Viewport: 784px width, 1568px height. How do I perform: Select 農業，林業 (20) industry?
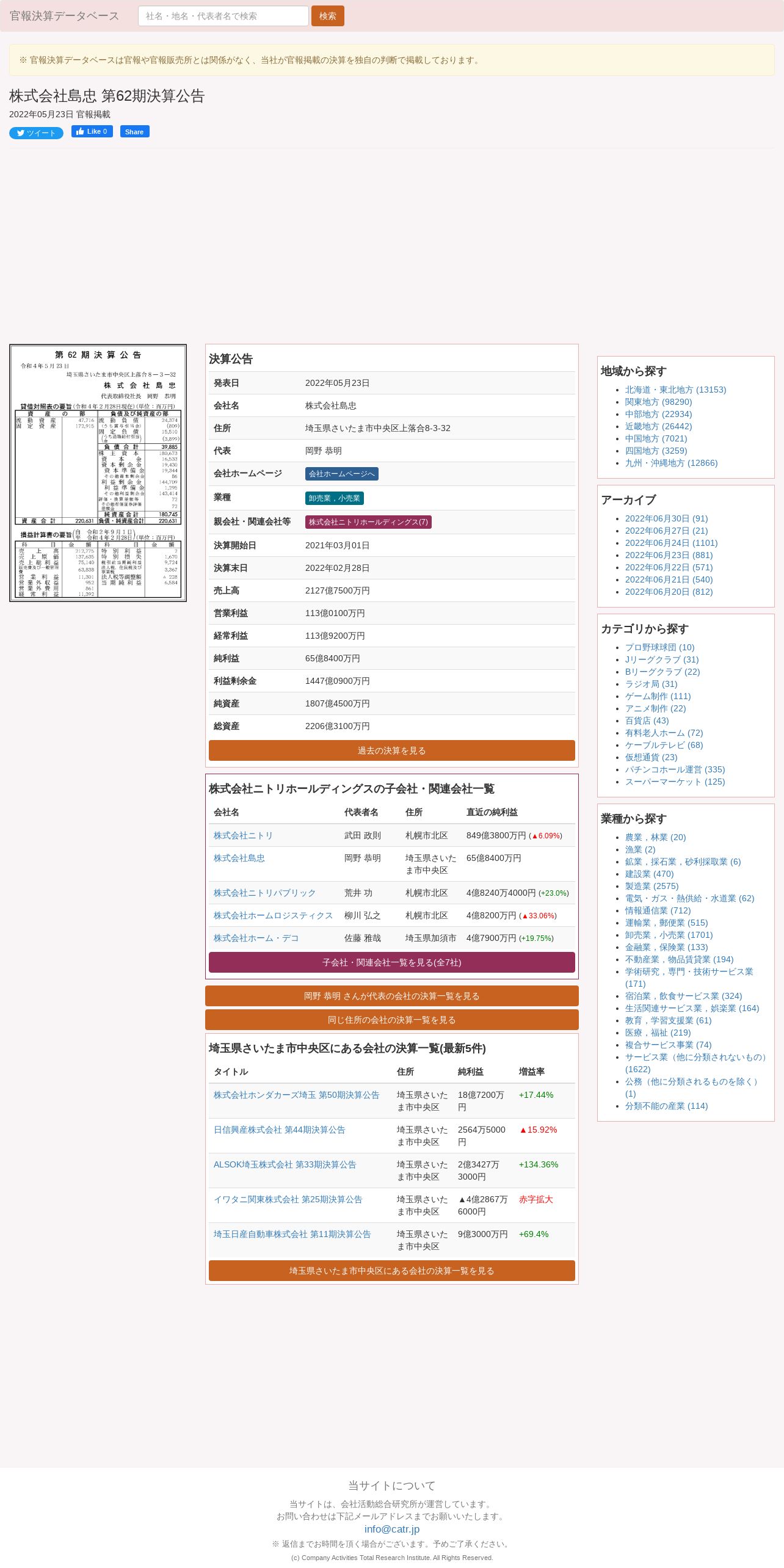pyautogui.click(x=655, y=837)
